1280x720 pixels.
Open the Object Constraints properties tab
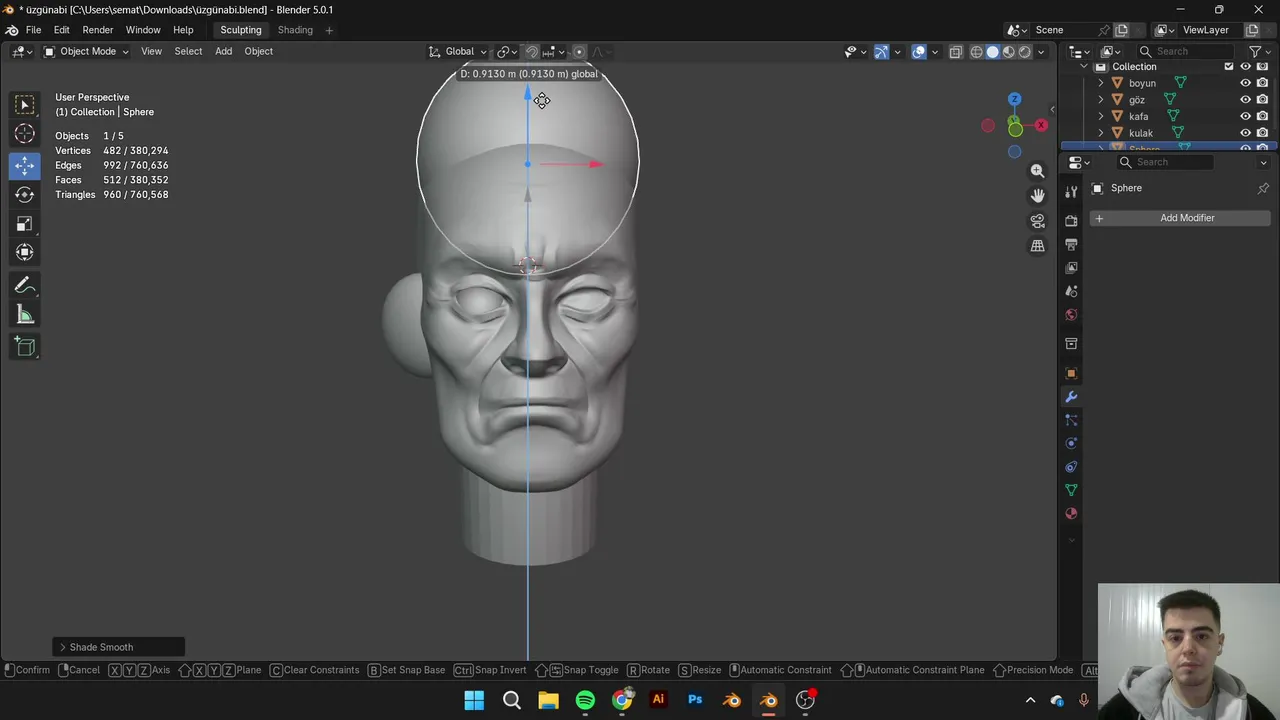coord(1071,467)
